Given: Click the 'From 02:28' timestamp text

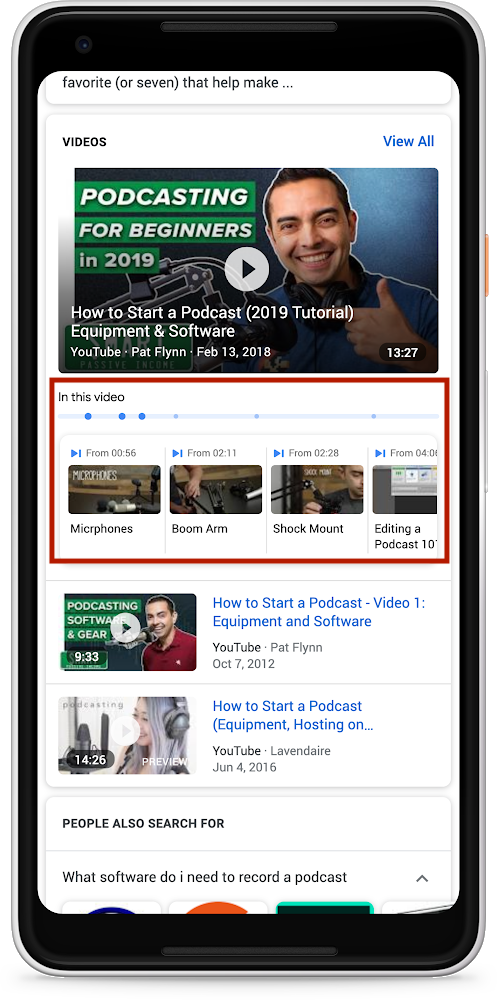Looking at the screenshot, I should pos(314,453).
